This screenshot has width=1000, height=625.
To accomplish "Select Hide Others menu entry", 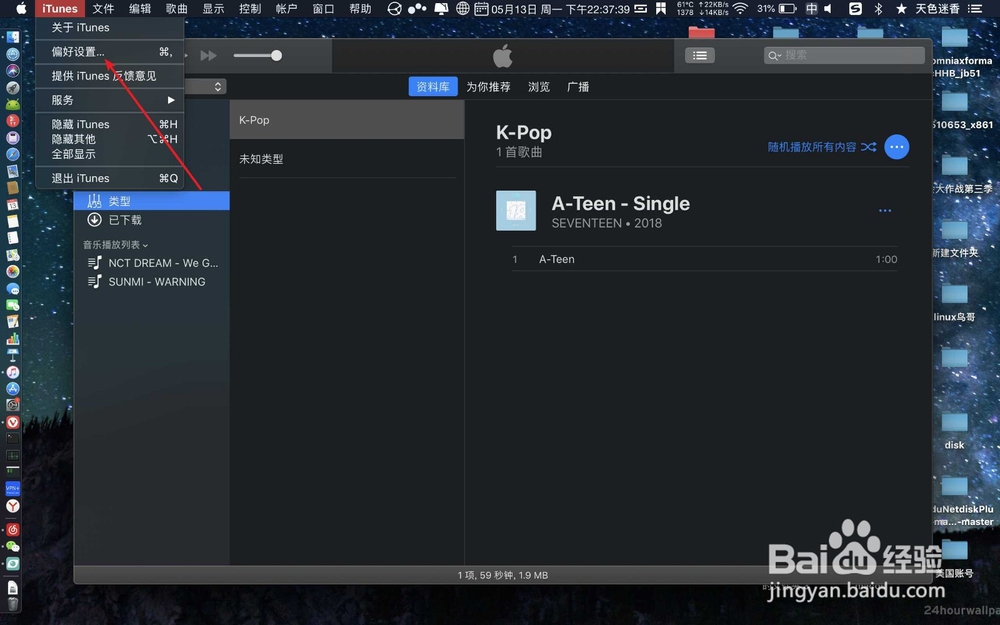I will [110, 139].
